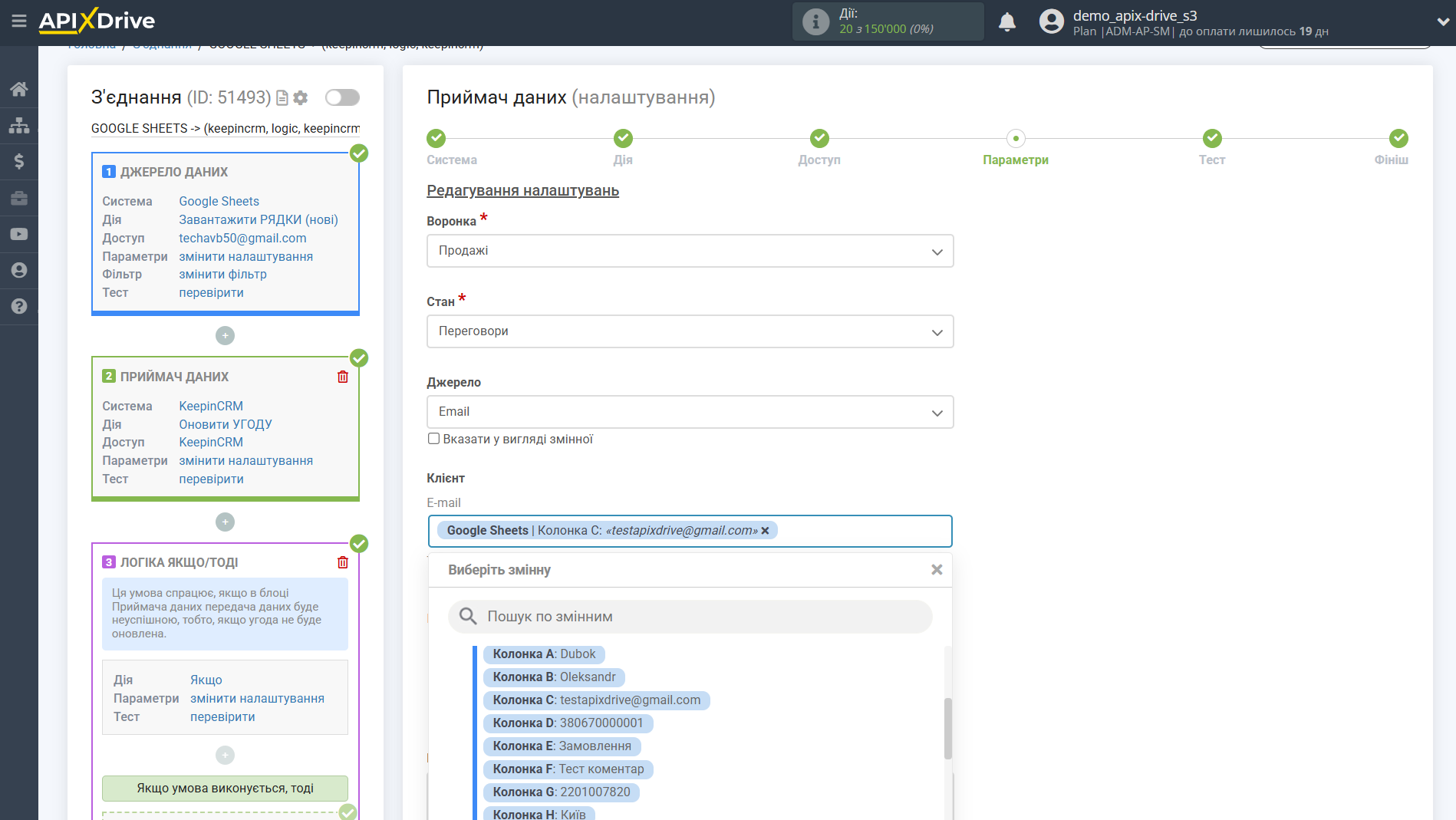Open the billing dollar sidebar icon

point(19,161)
